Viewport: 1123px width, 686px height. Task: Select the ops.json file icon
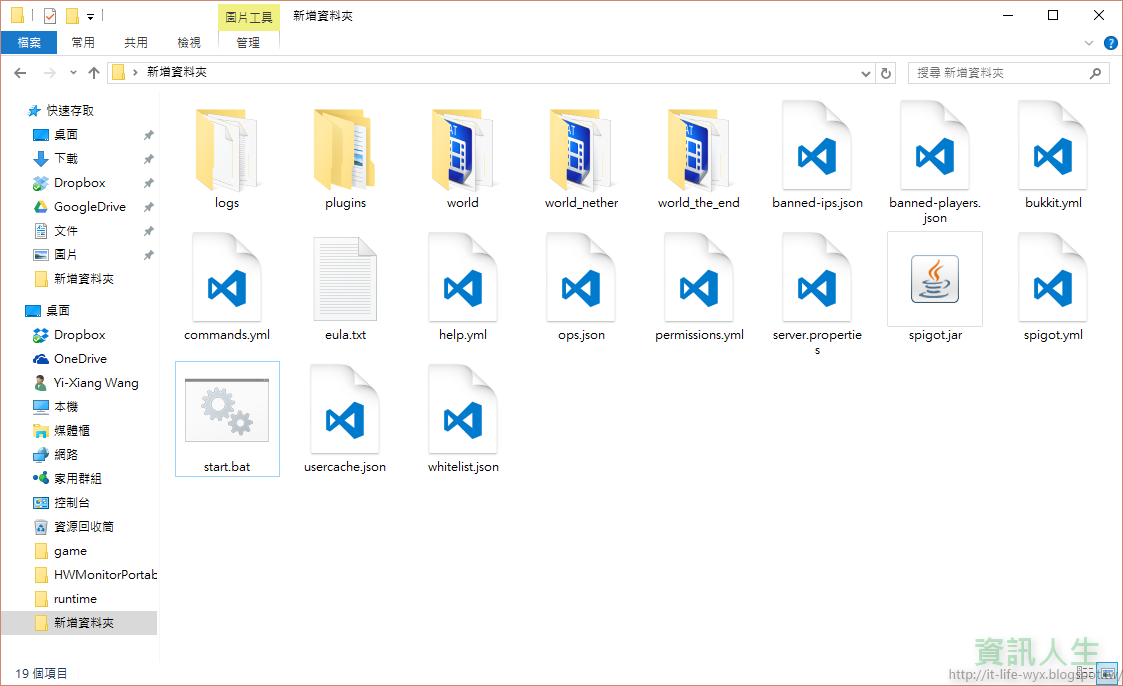point(581,278)
